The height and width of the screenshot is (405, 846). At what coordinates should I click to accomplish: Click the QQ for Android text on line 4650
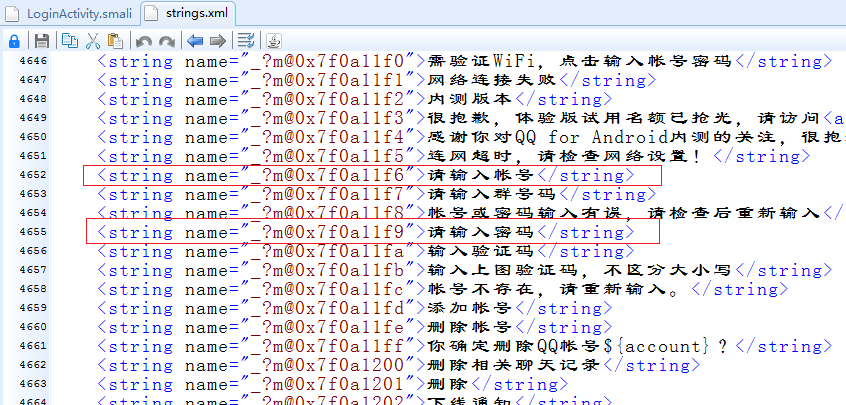pyautogui.click(x=592, y=137)
